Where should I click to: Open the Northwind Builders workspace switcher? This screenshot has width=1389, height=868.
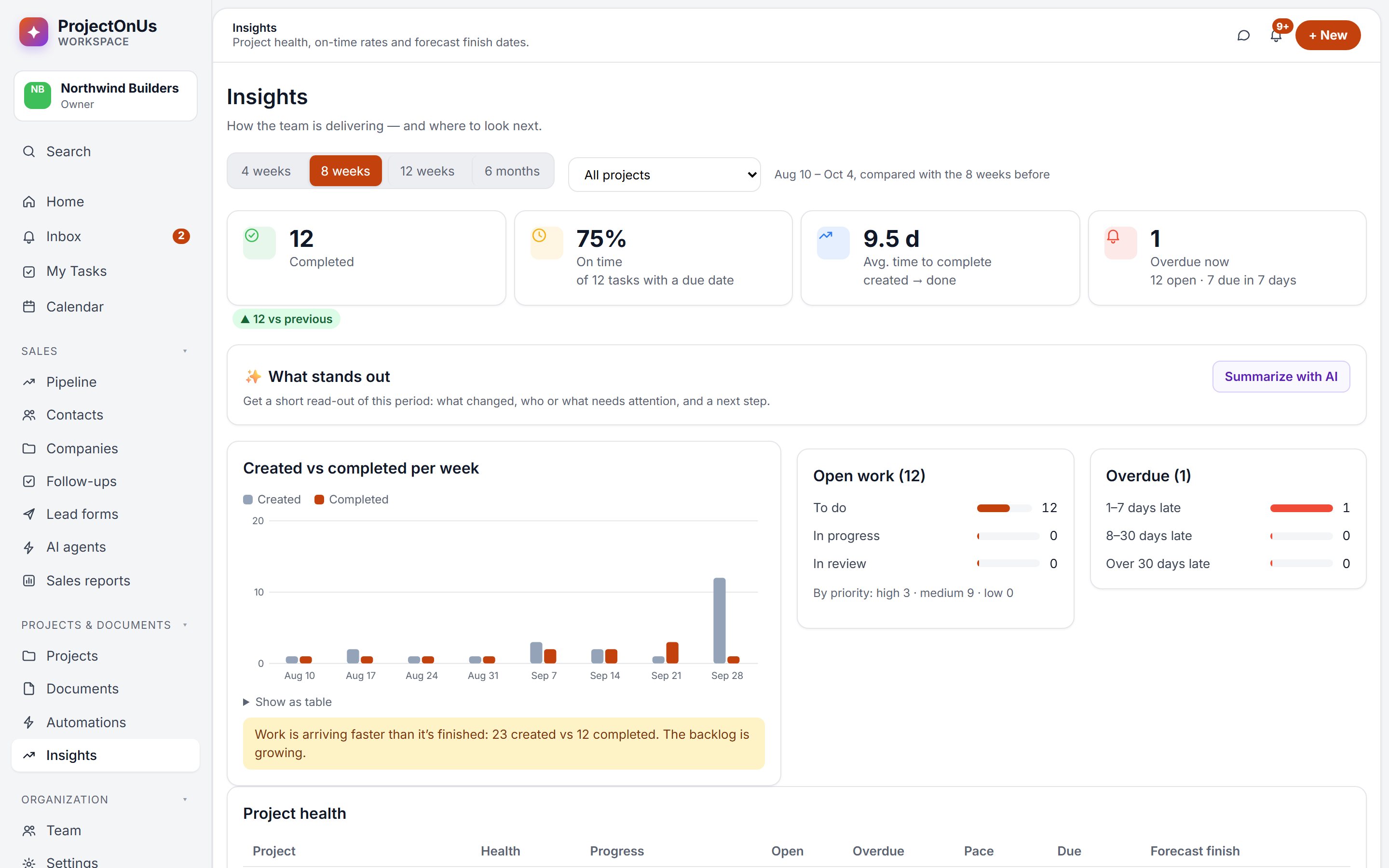pos(106,96)
